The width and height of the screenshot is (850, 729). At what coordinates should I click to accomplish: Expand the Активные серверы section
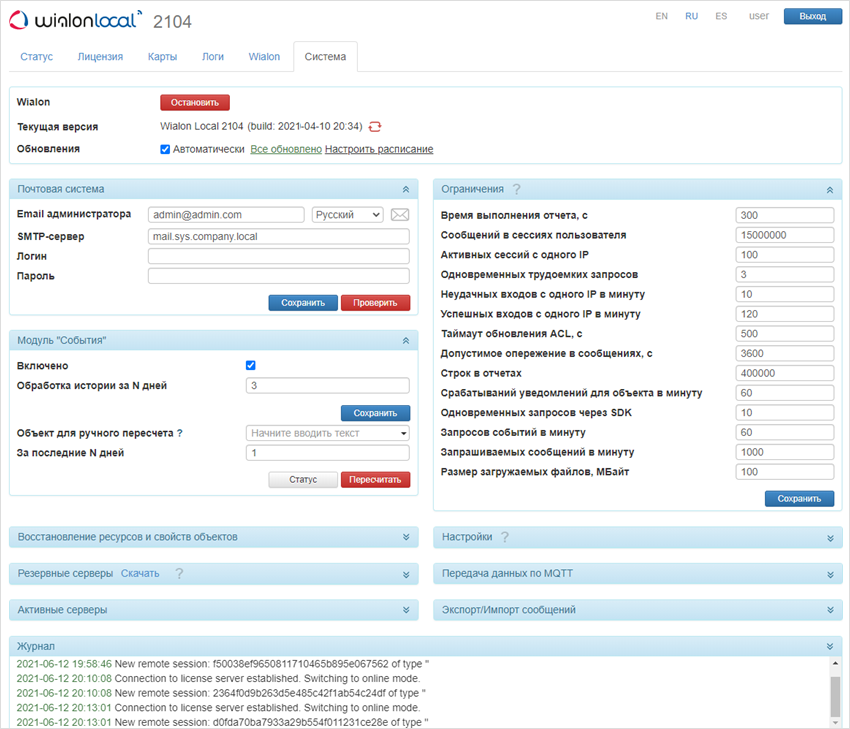[405, 610]
